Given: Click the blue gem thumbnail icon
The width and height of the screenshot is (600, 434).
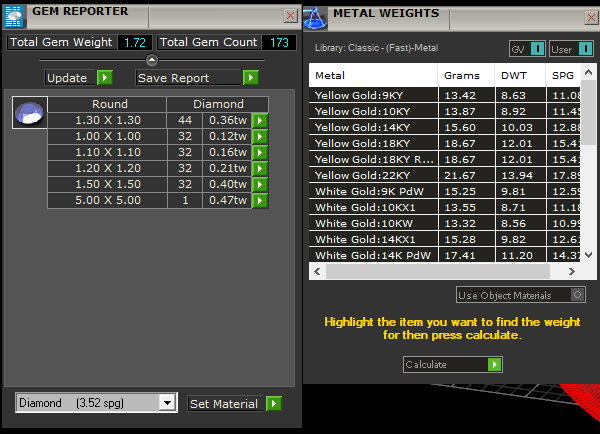Looking at the screenshot, I should pyautogui.click(x=29, y=112).
